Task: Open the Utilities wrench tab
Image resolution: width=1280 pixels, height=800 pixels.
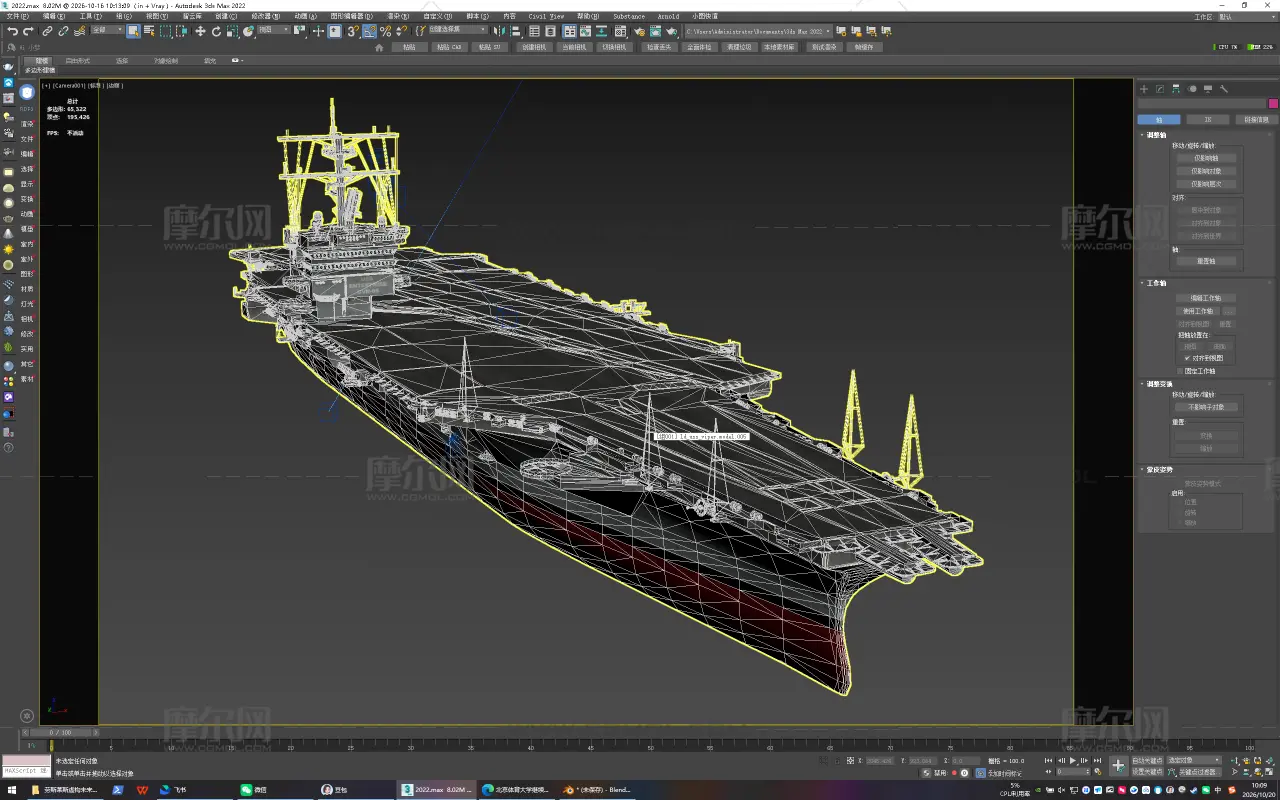Action: coord(1224,89)
